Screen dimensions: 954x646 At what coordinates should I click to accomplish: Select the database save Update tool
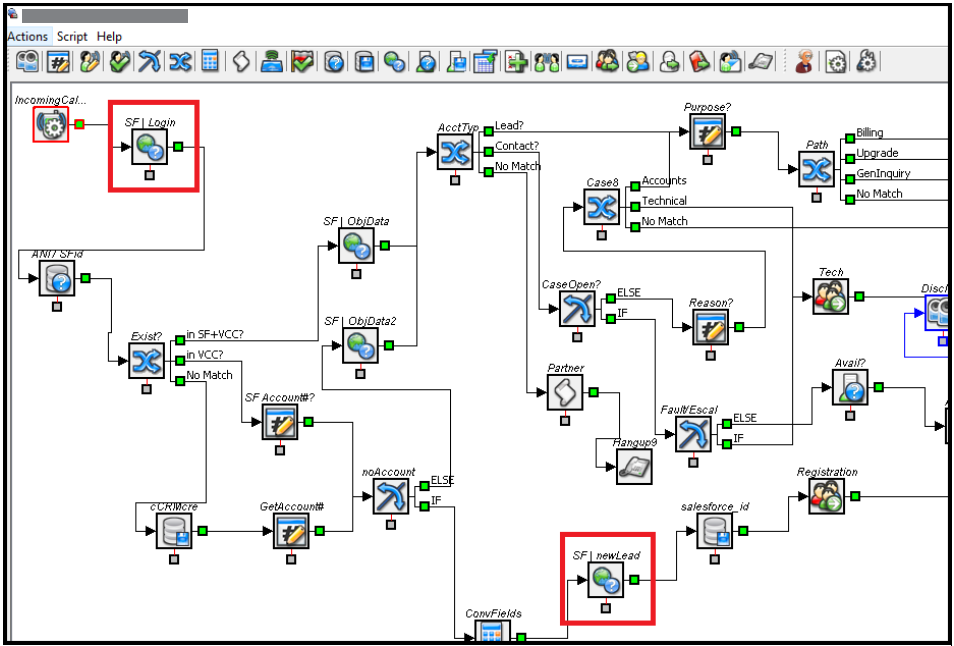point(364,61)
